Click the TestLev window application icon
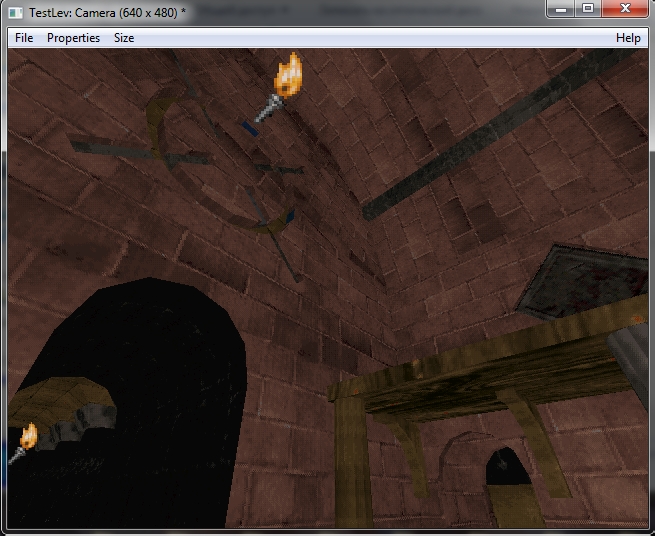Screen dimensions: 655x536 [16, 13]
